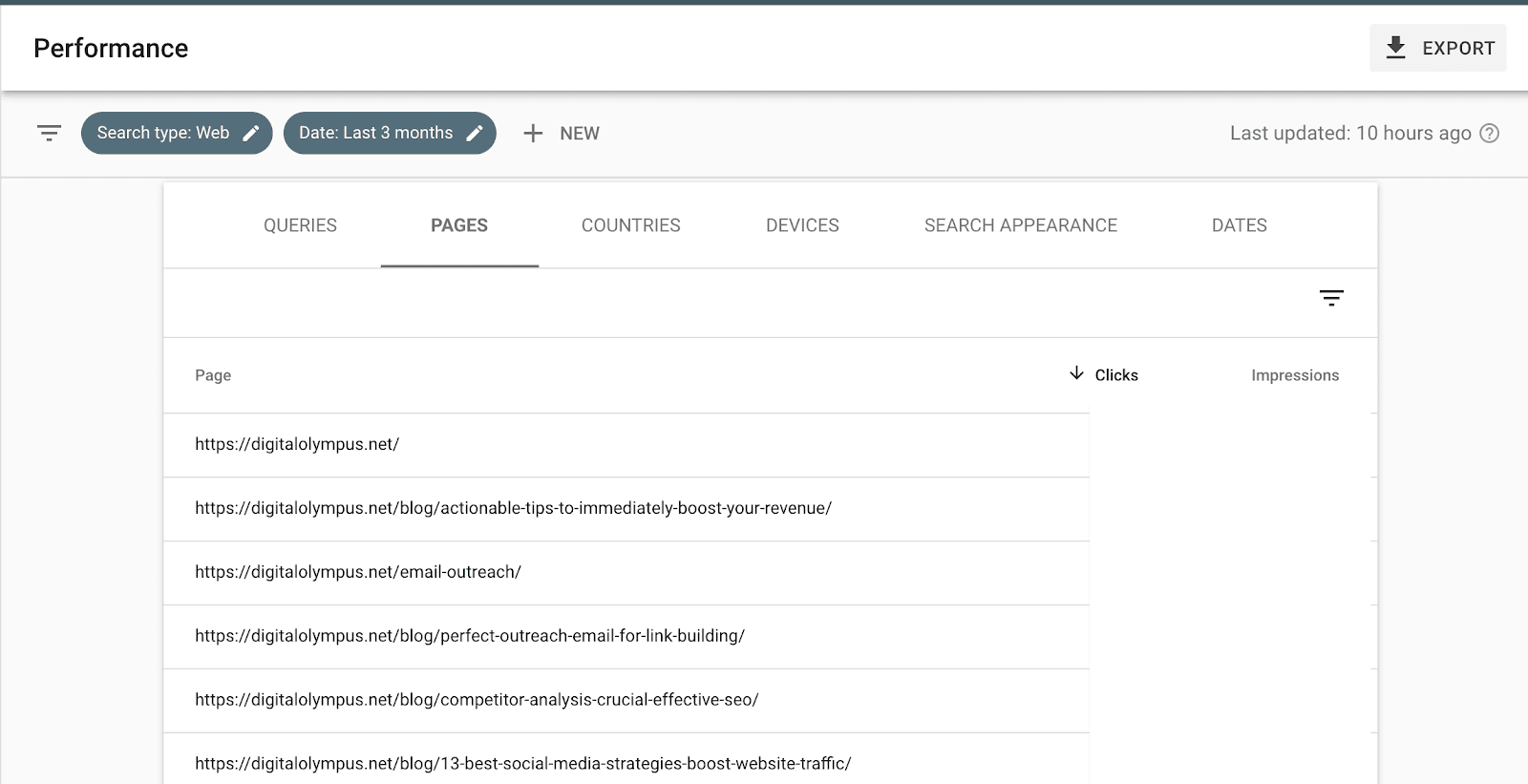
Task: Sort by the Impressions column header
Action: click(1295, 375)
